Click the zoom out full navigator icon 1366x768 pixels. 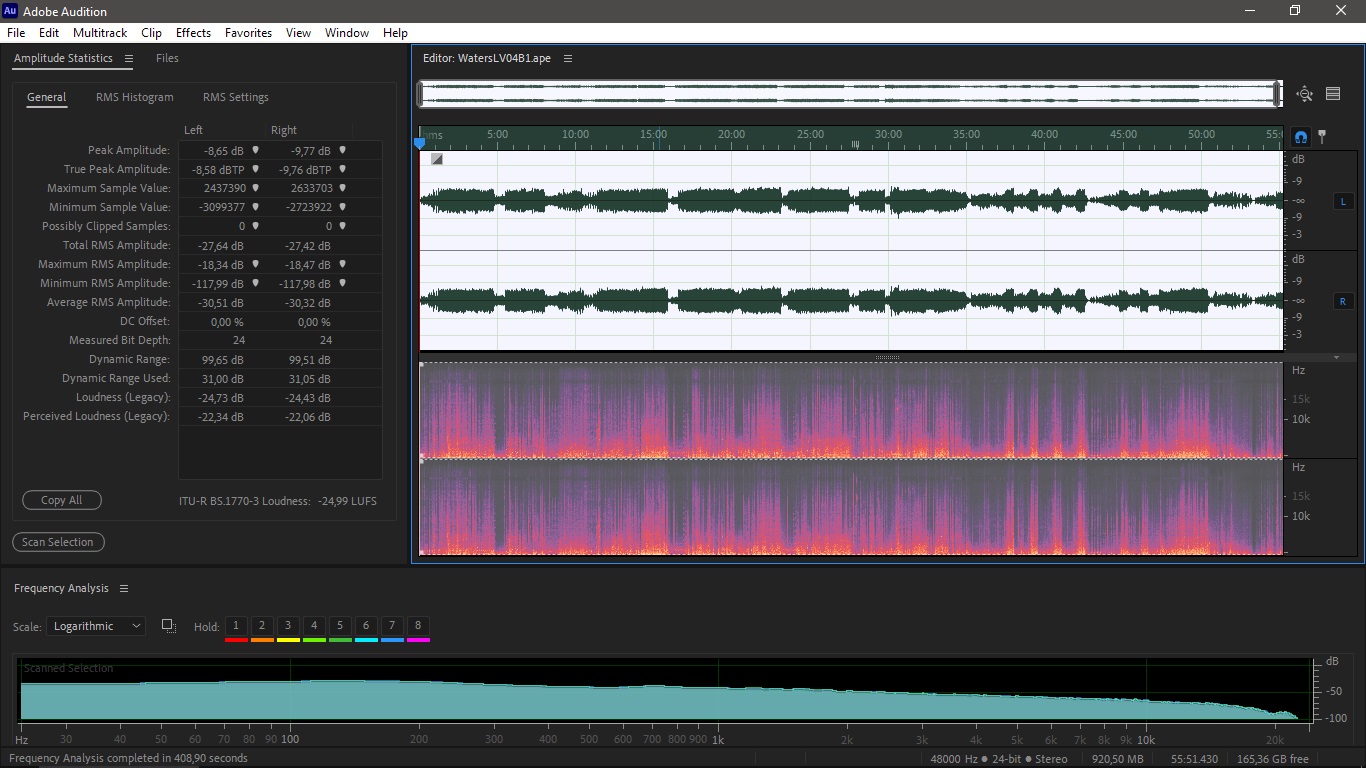(x=1304, y=94)
